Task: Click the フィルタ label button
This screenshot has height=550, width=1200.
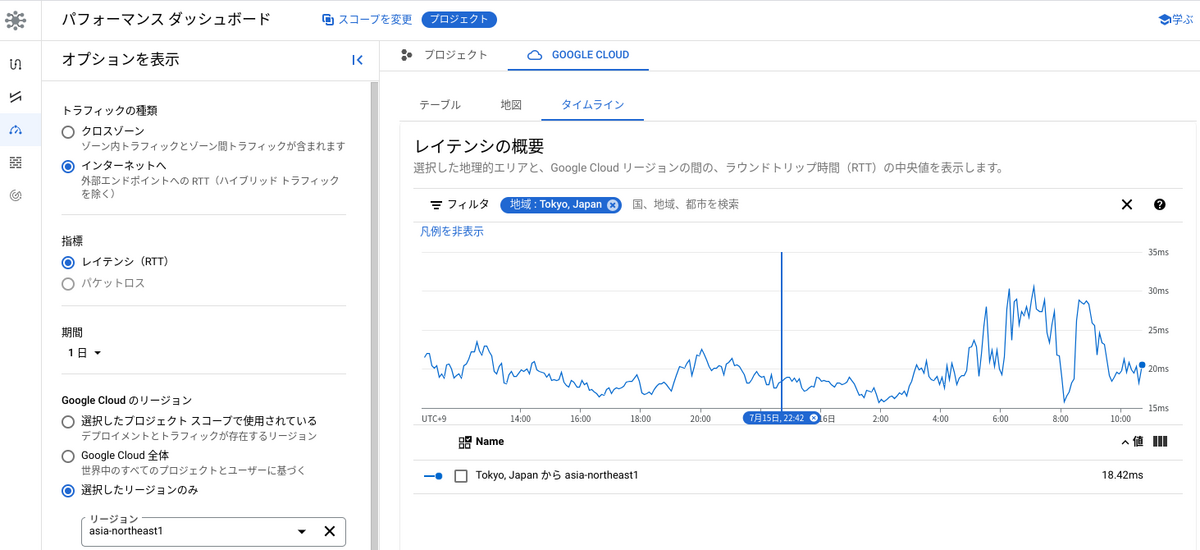Action: pyautogui.click(x=468, y=204)
